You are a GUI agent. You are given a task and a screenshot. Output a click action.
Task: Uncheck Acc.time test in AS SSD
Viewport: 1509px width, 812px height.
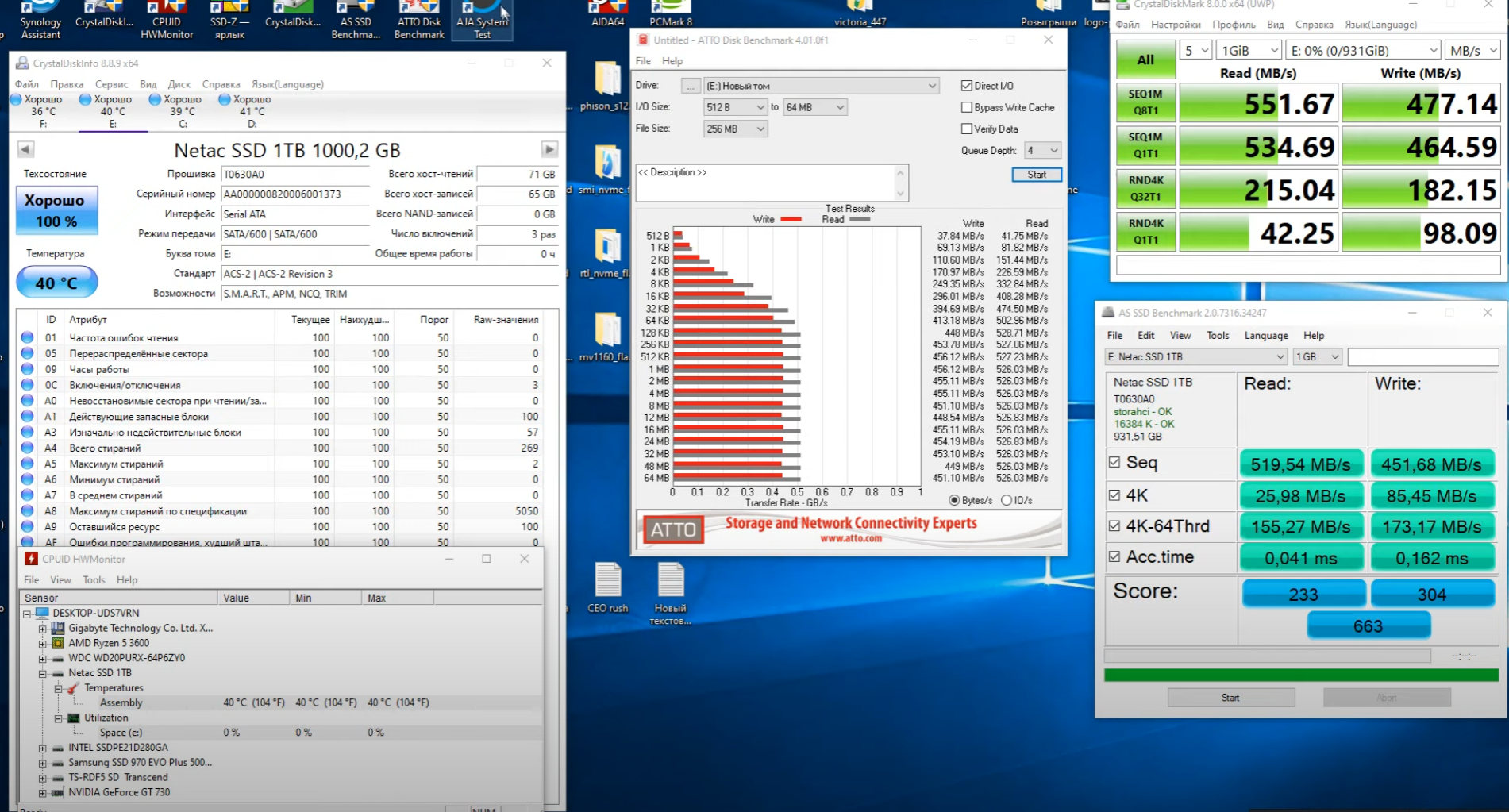(x=1114, y=556)
